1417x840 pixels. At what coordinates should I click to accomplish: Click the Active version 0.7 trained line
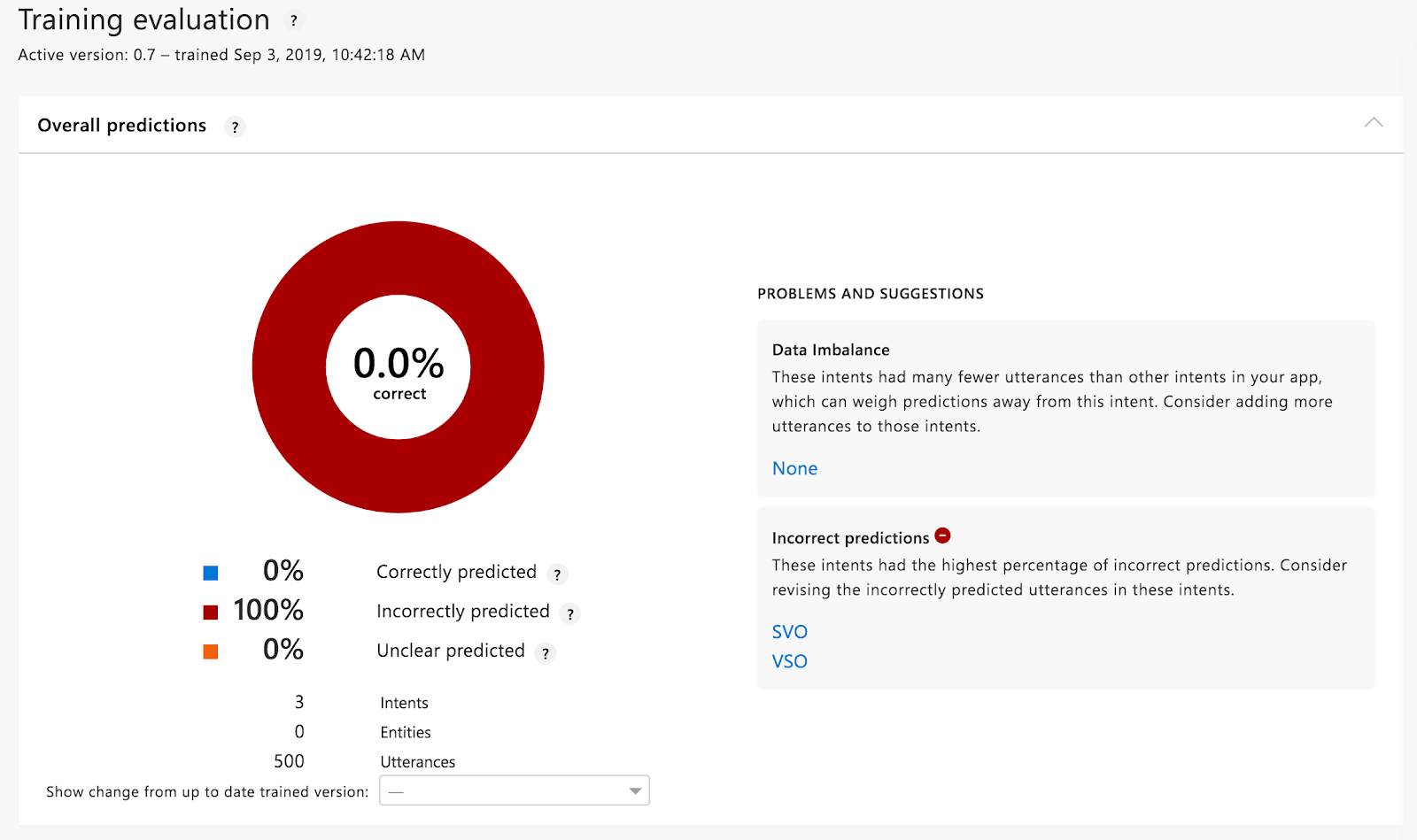pyautogui.click(x=221, y=55)
